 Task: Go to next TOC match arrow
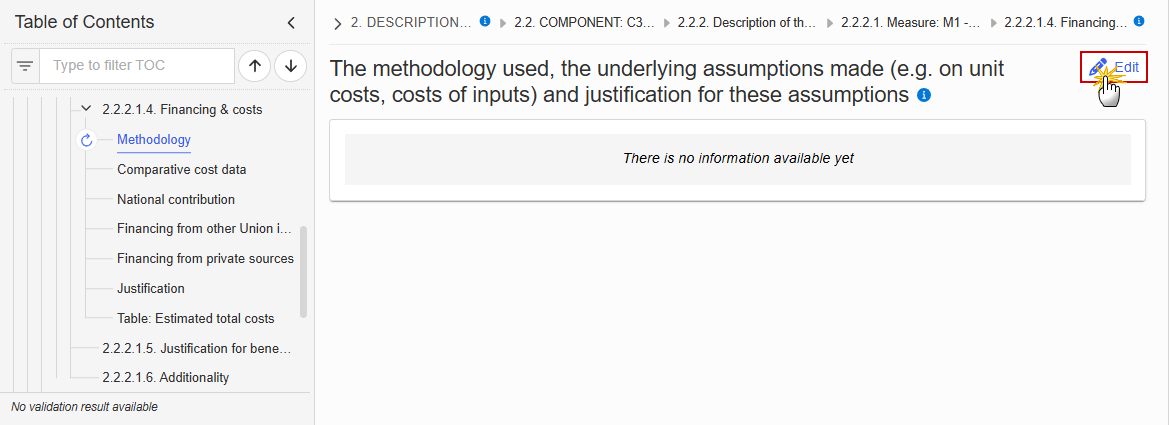click(x=291, y=66)
